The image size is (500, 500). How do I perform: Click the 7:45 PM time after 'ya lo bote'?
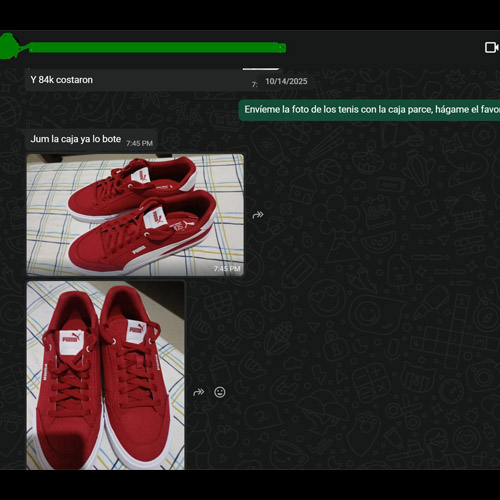(x=139, y=143)
